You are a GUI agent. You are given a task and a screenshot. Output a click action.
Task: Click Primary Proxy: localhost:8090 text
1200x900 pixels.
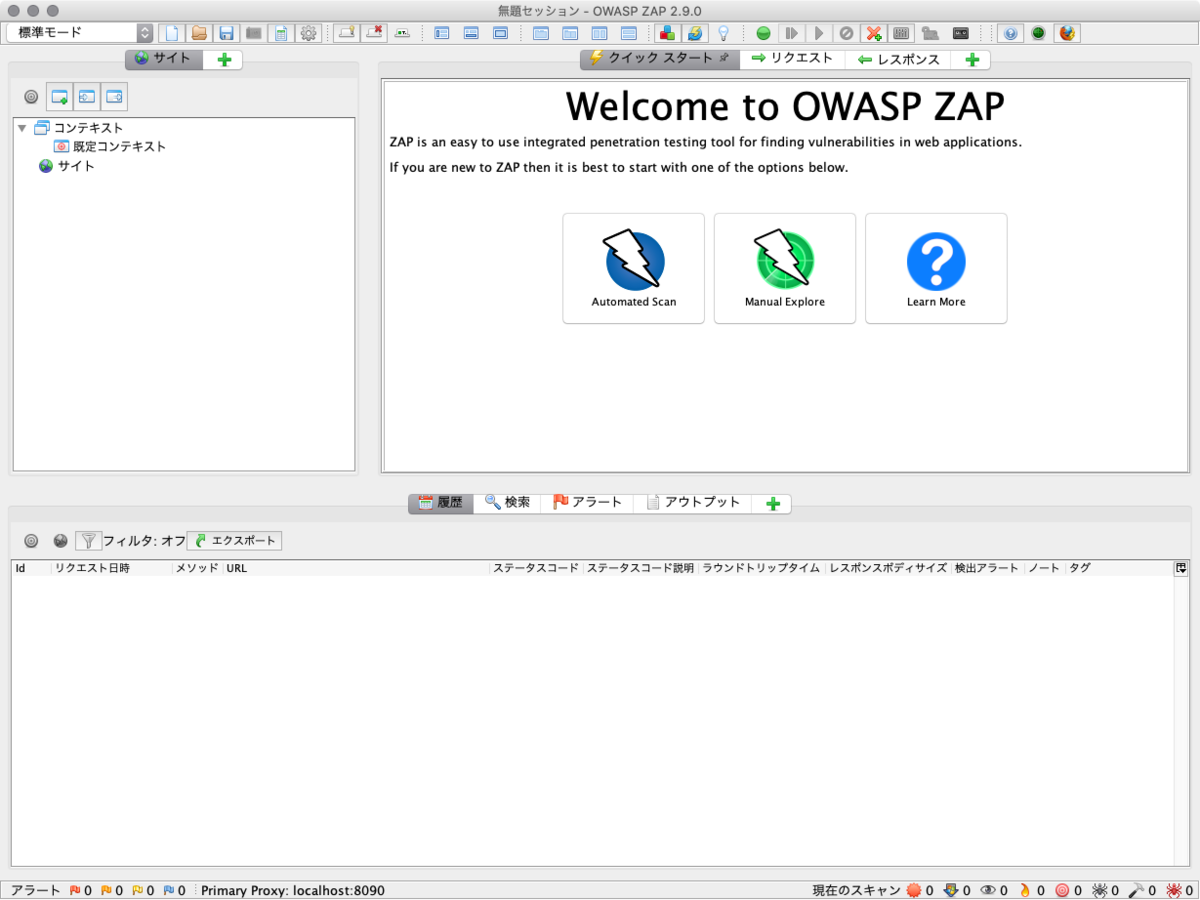293,890
